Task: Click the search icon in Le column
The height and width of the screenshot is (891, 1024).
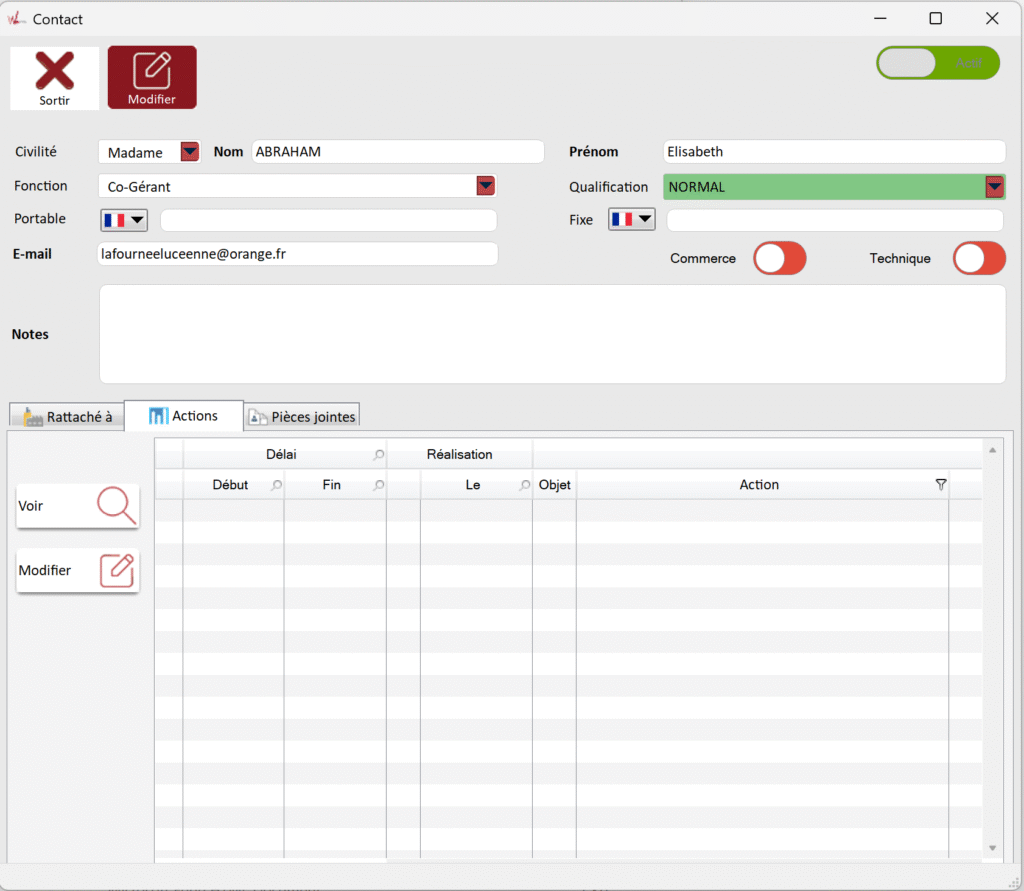Action: click(524, 486)
